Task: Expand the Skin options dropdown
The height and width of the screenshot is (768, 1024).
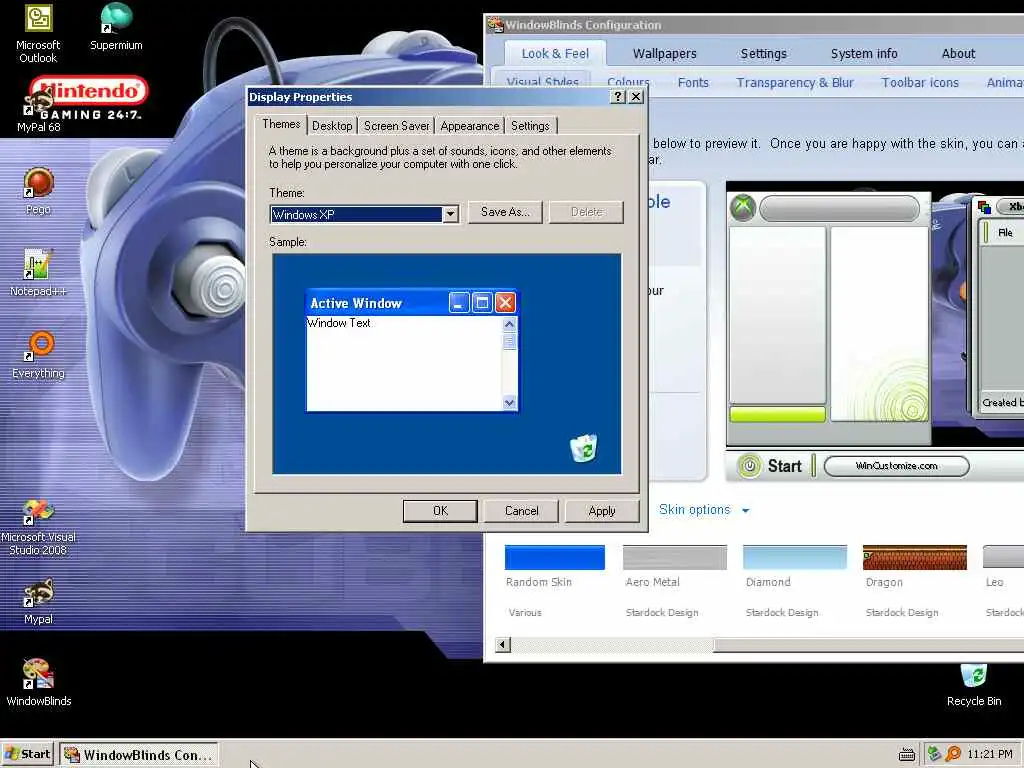Action: [x=704, y=509]
